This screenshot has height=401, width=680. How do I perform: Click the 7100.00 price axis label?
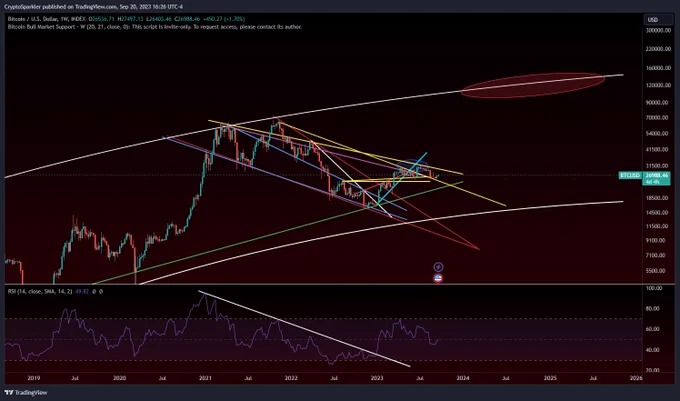[658, 255]
